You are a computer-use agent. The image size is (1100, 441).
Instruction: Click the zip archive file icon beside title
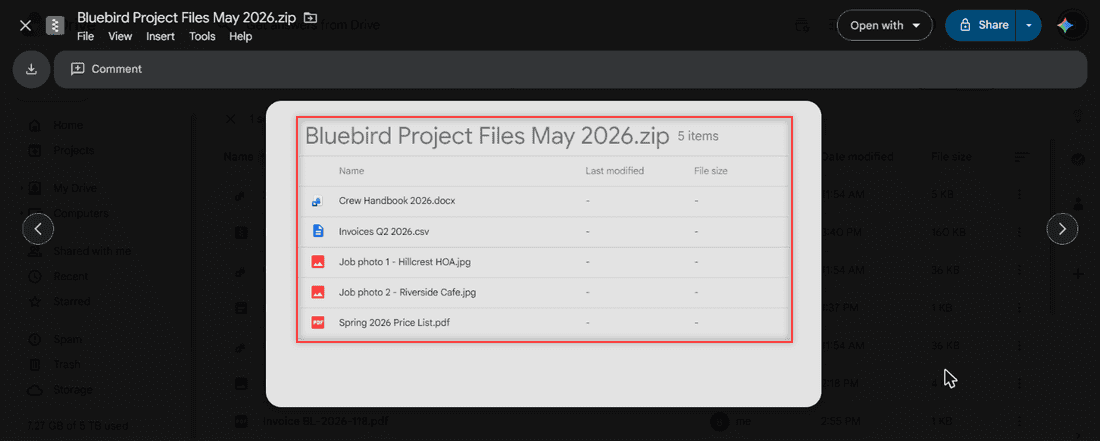pos(55,26)
